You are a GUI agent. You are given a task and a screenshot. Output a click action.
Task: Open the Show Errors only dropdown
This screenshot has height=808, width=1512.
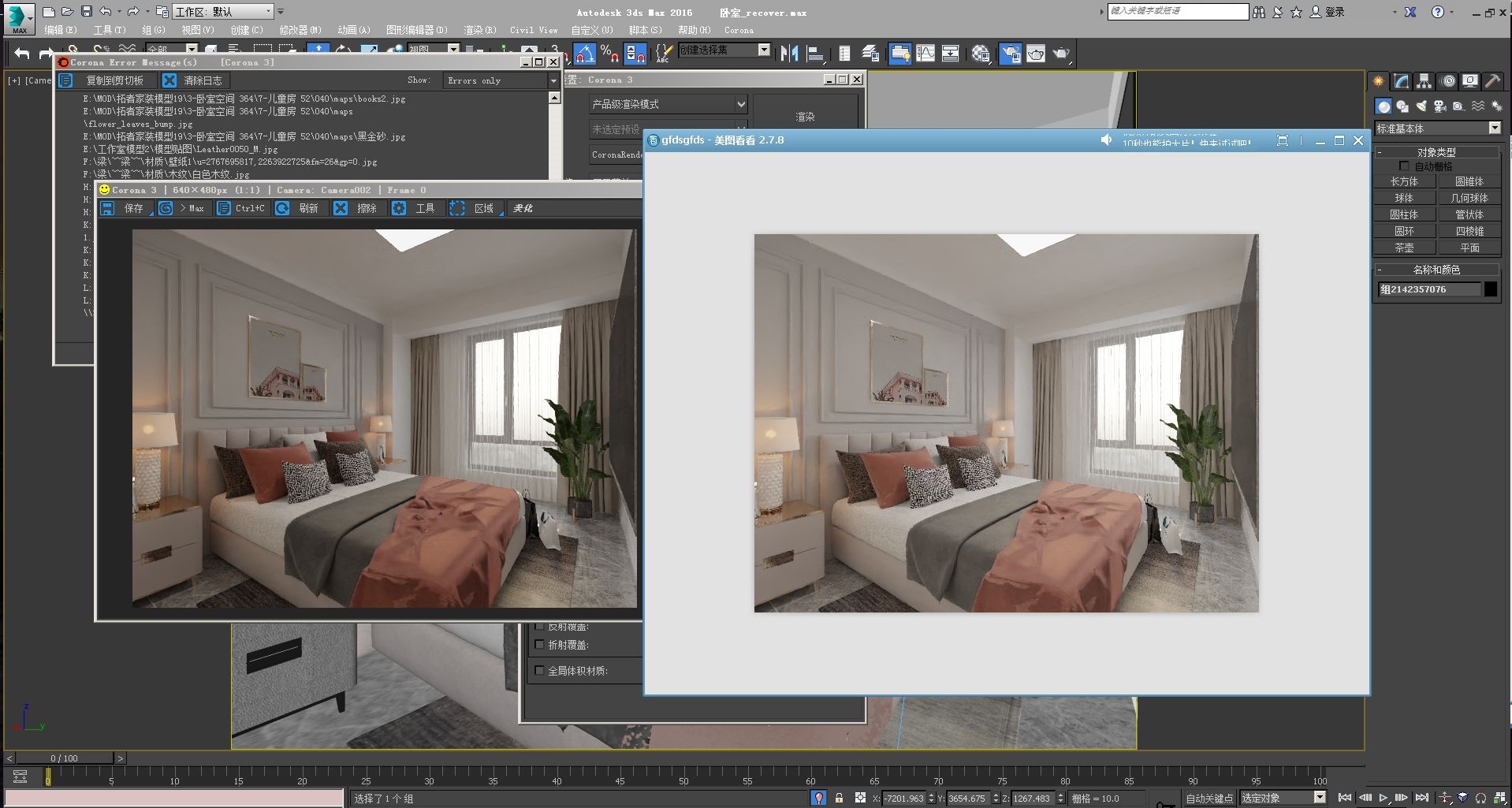click(x=501, y=80)
